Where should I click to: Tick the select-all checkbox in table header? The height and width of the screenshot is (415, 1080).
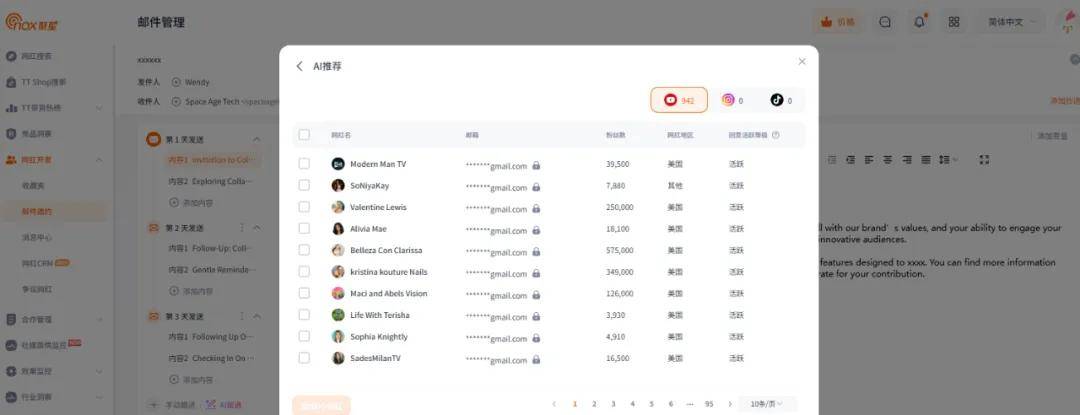304,135
